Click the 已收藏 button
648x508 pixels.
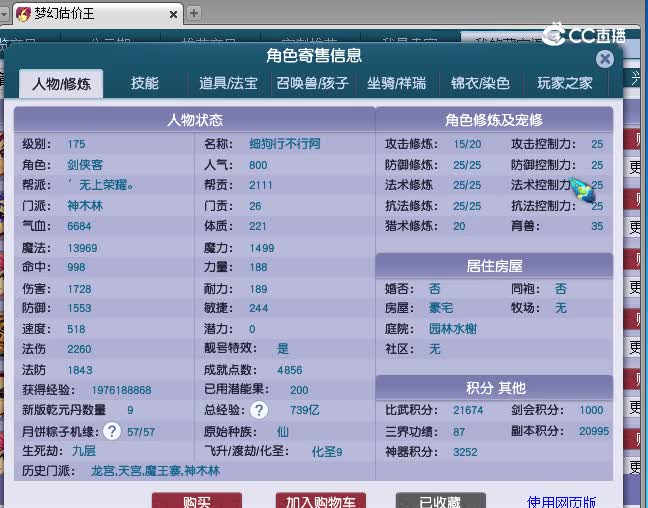[441, 501]
